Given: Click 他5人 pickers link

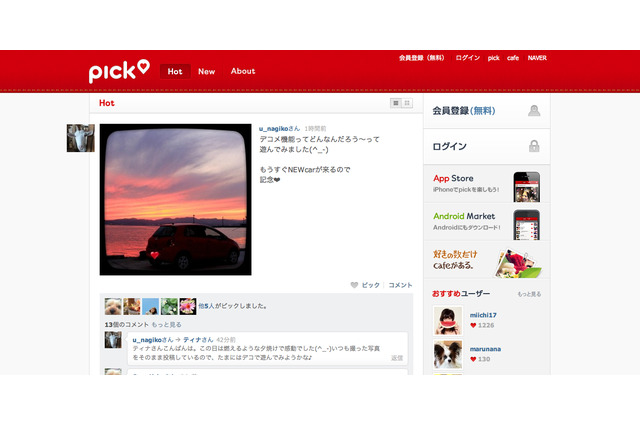Looking at the screenshot, I should [x=206, y=306].
